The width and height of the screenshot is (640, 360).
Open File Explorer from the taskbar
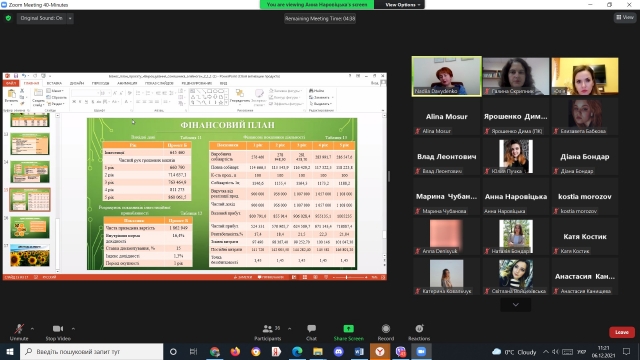pyautogui.click(x=318, y=351)
